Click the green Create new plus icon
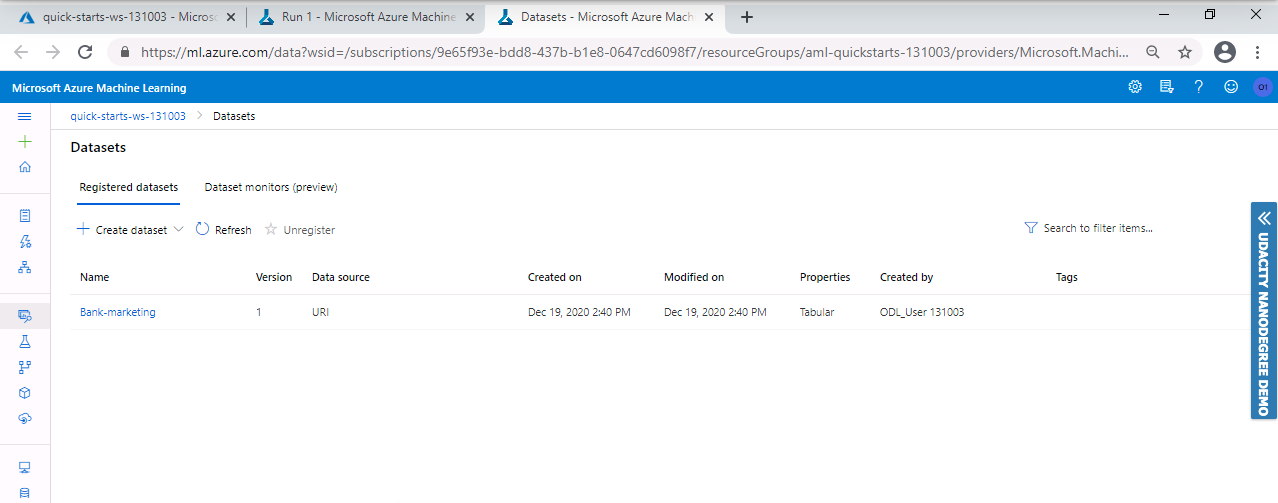Screen dimensions: 1278x503 pos(25,142)
